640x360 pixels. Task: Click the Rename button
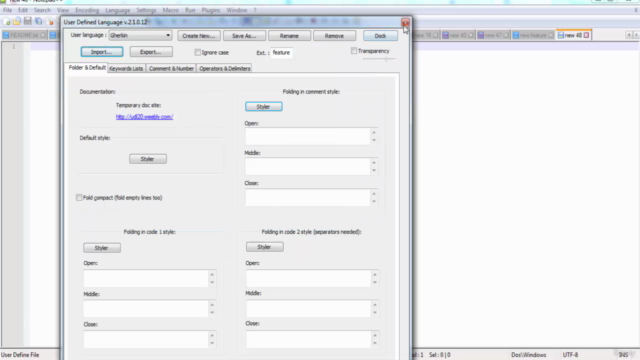click(x=289, y=36)
